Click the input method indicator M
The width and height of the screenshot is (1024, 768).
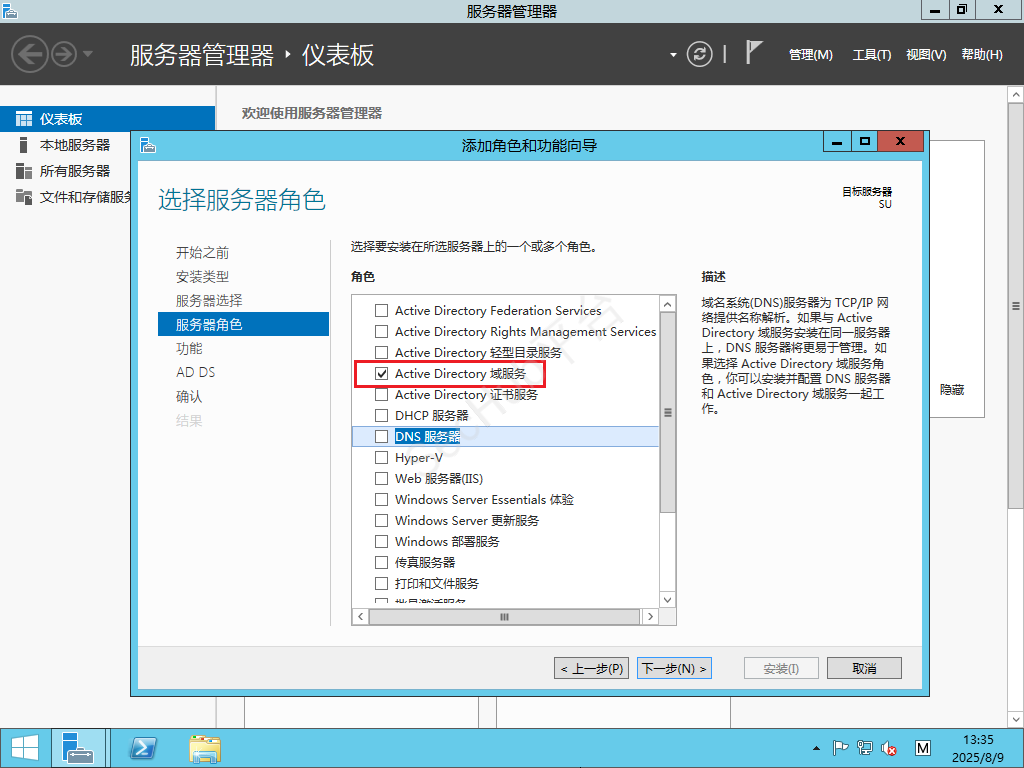[921, 747]
